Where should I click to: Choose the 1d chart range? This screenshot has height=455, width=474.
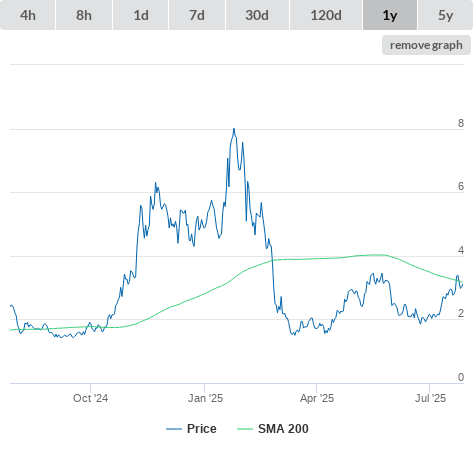[x=141, y=15]
